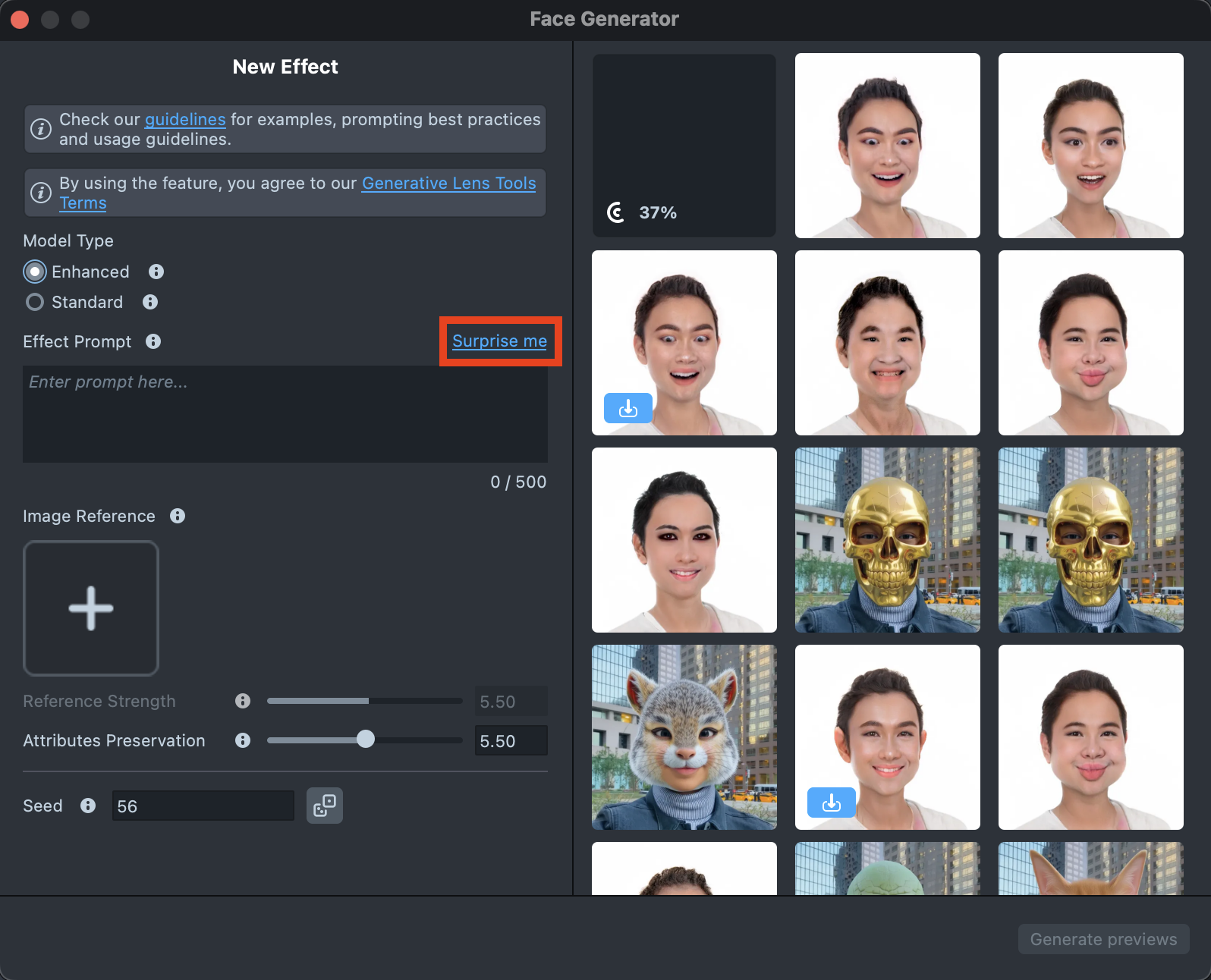Click the Attributes Preservation info icon
Viewport: 1211px width, 980px height.
pyautogui.click(x=243, y=740)
